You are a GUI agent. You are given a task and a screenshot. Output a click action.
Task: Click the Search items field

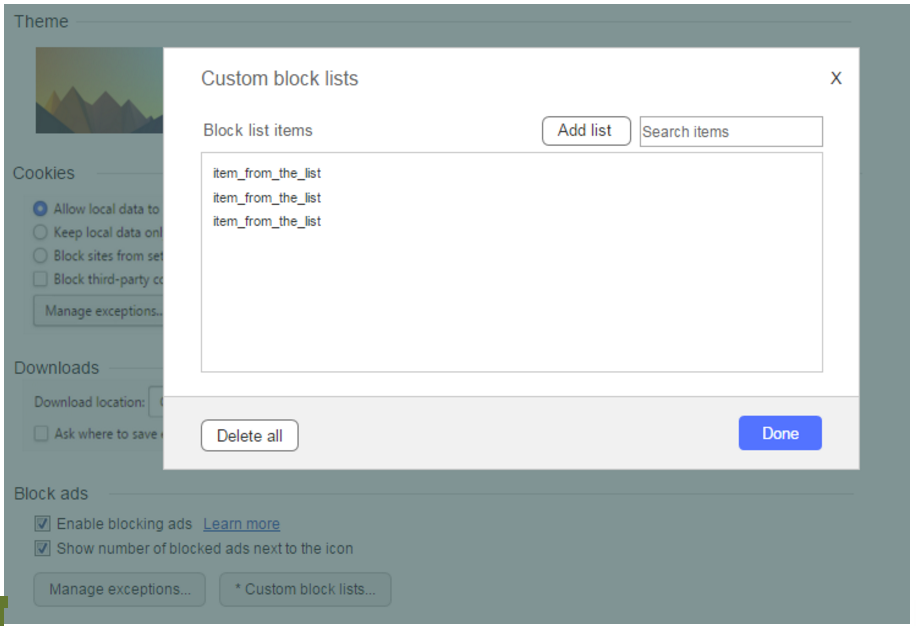point(731,132)
